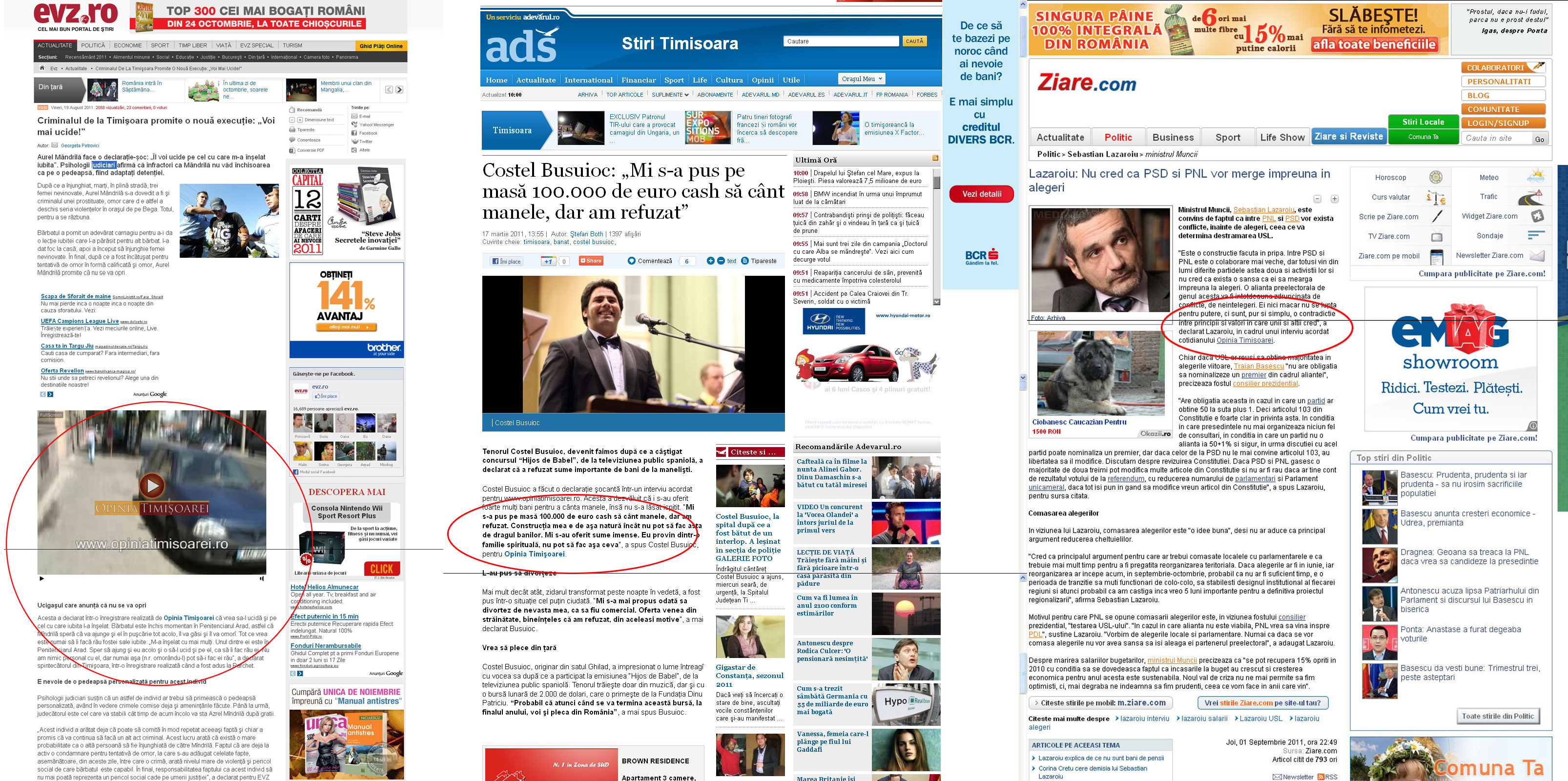Open the COLABORATORI button on Ziare.com
The width and height of the screenshot is (1568, 781).
coord(1503,67)
